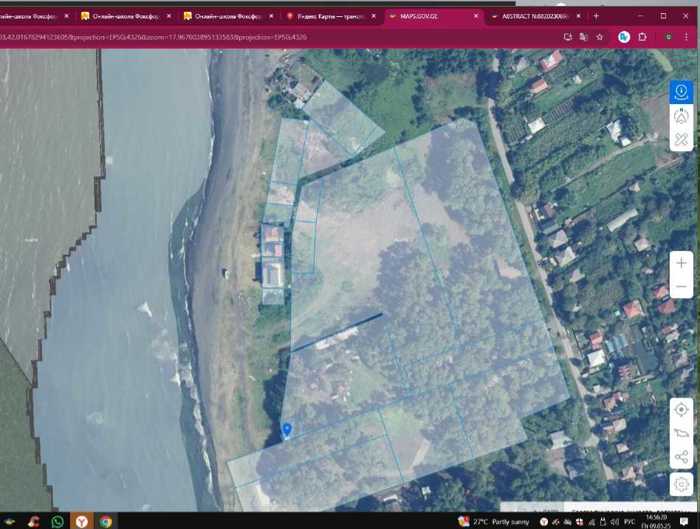Center map on my location
The image size is (700, 529).
pos(681,410)
